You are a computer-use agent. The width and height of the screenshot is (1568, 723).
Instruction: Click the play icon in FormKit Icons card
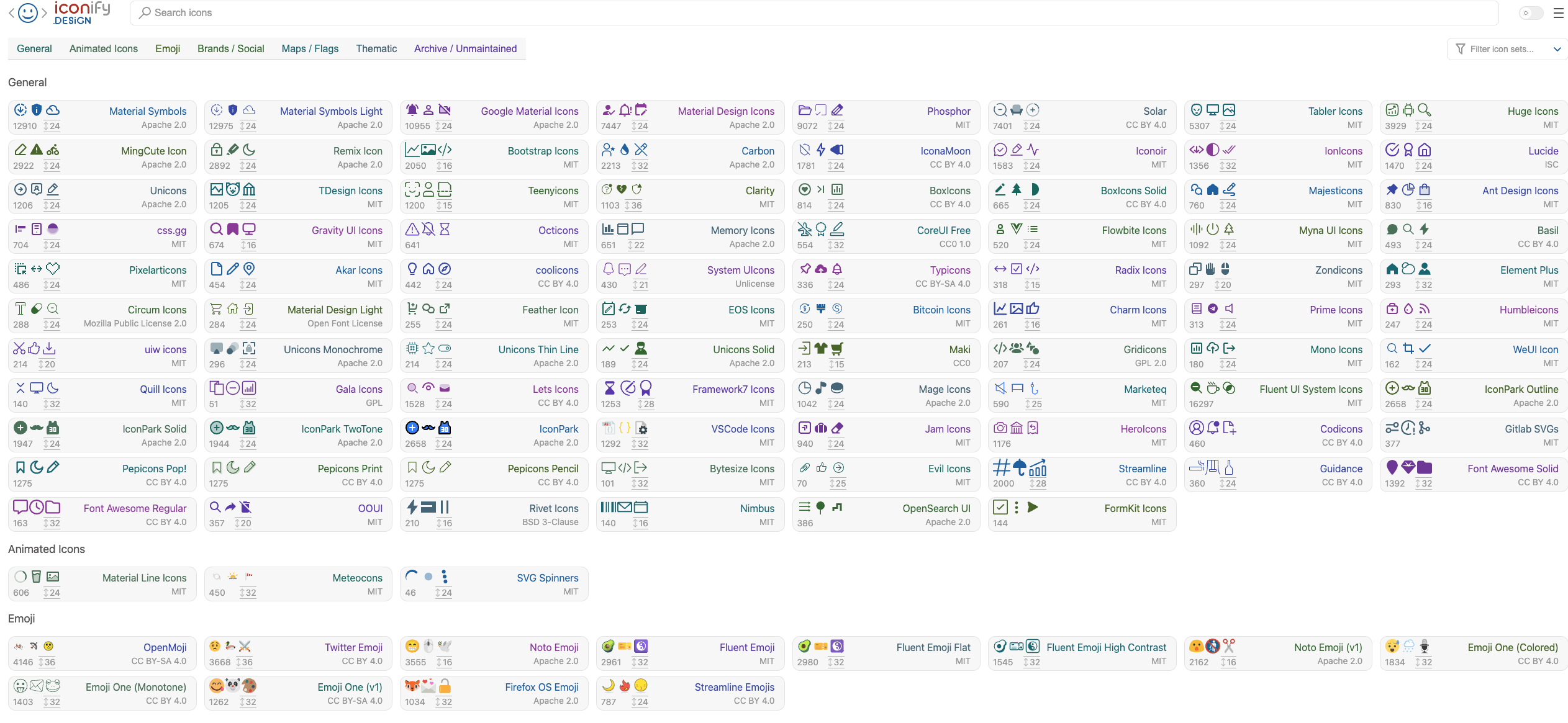point(1033,507)
